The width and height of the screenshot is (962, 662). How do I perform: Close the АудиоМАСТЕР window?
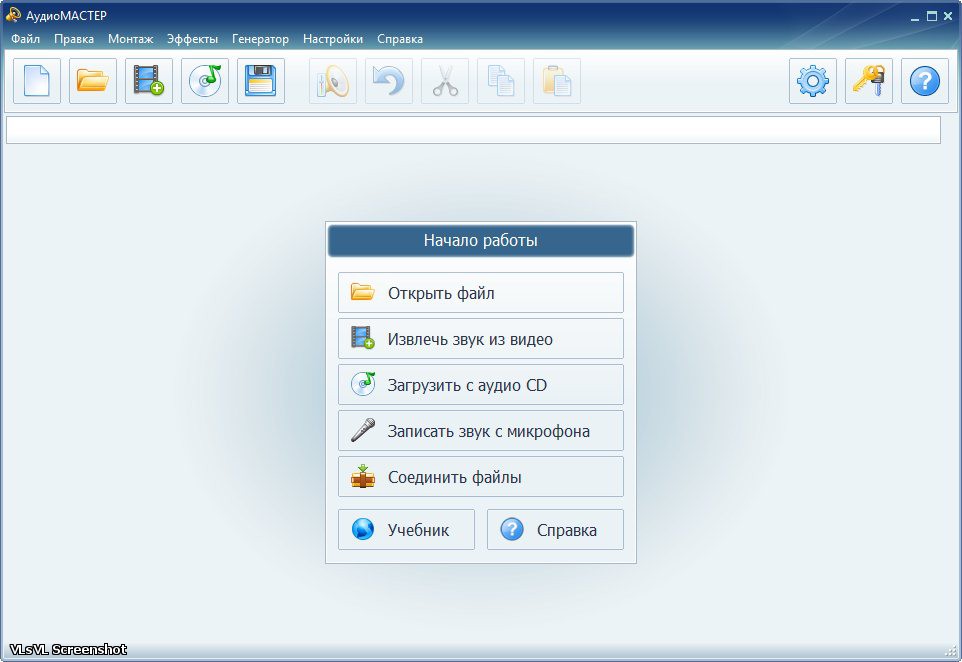948,17
